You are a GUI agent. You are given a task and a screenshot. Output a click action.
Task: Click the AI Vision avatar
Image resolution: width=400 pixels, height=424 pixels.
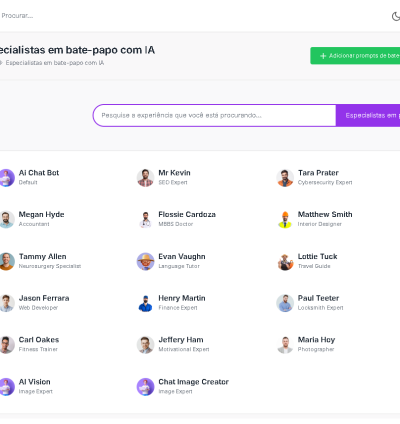[x=6, y=387]
